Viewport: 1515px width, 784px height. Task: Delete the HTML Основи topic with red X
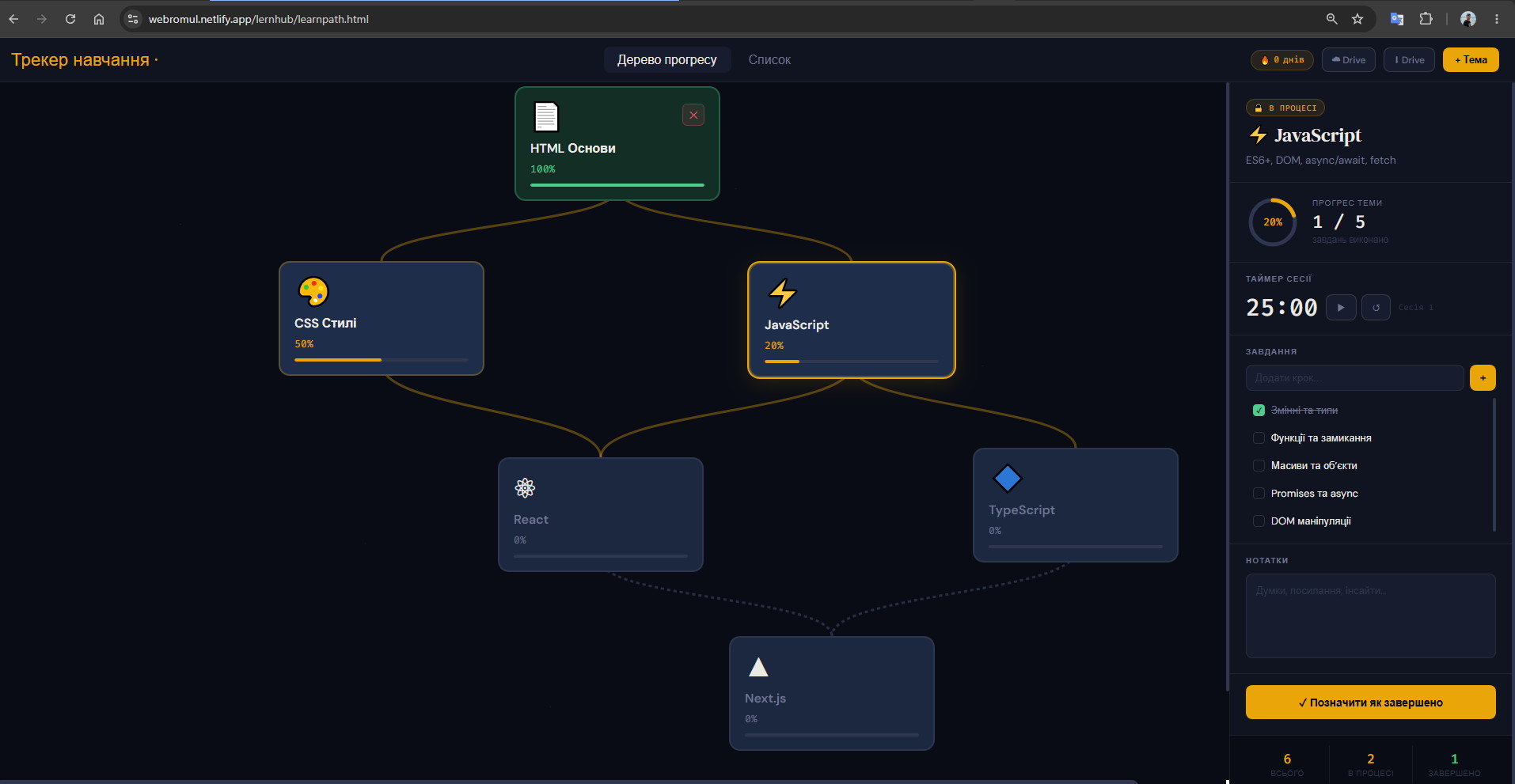point(693,116)
